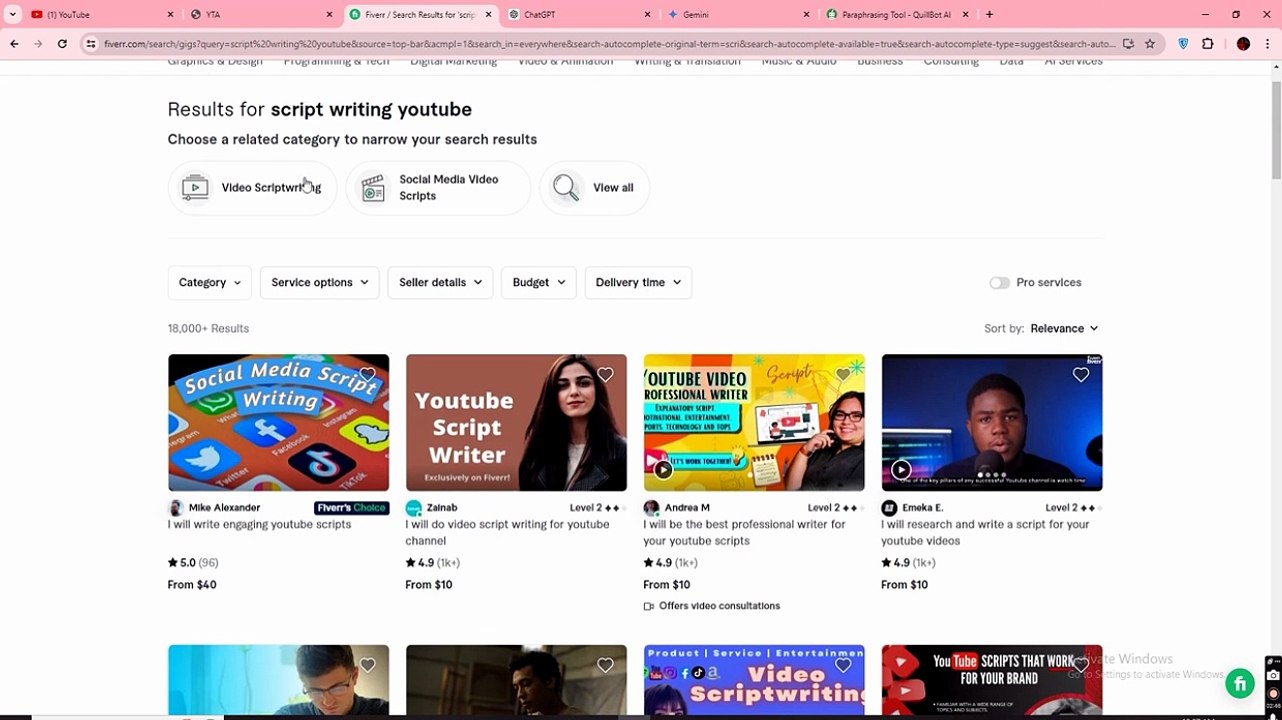Open the Chrome profile avatar
Screen dimensions: 1282x720
1243,44
